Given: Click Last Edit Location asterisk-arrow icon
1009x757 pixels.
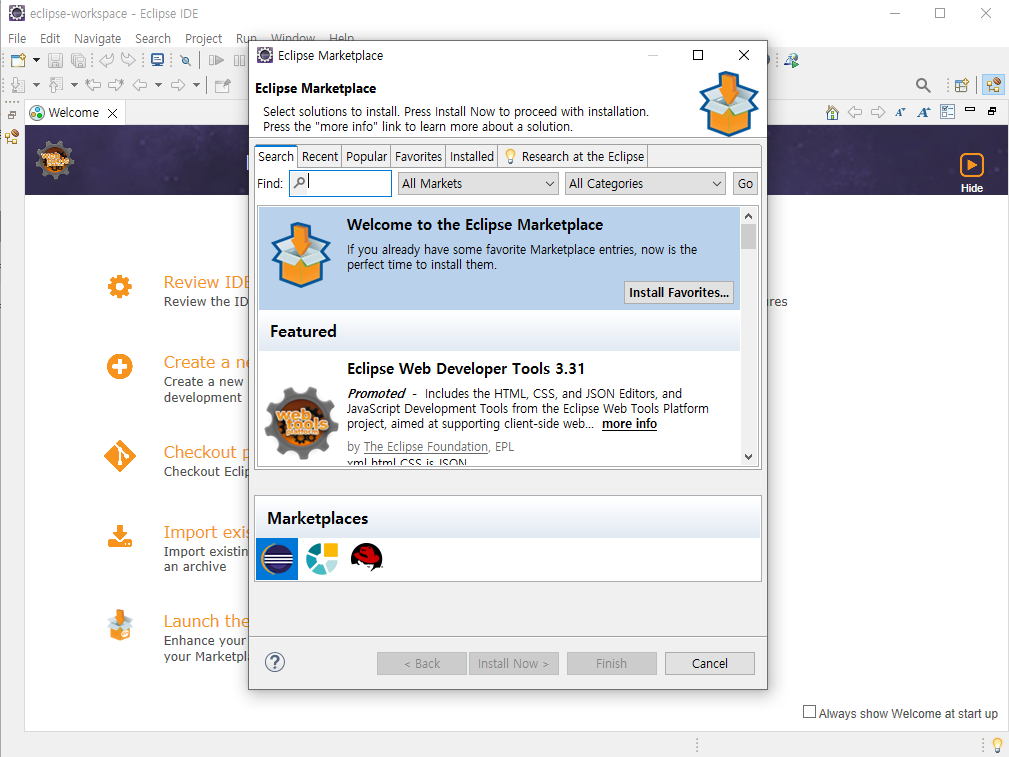Looking at the screenshot, I should click(x=94, y=85).
